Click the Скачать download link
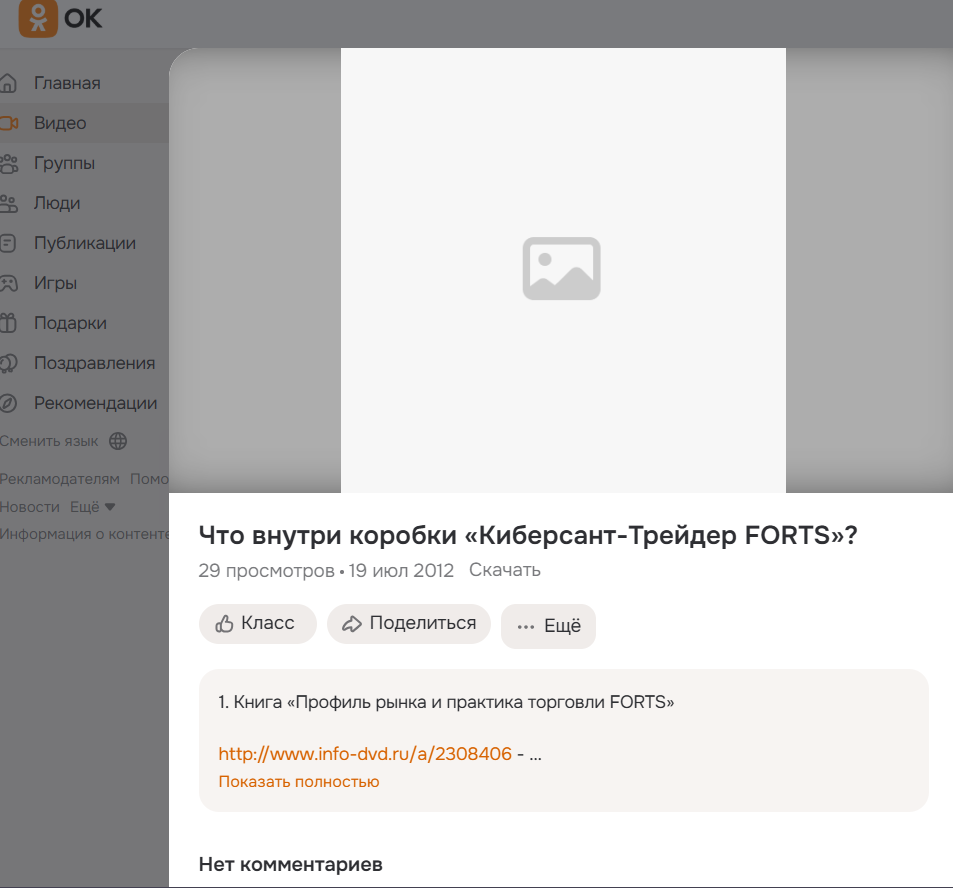 point(504,570)
